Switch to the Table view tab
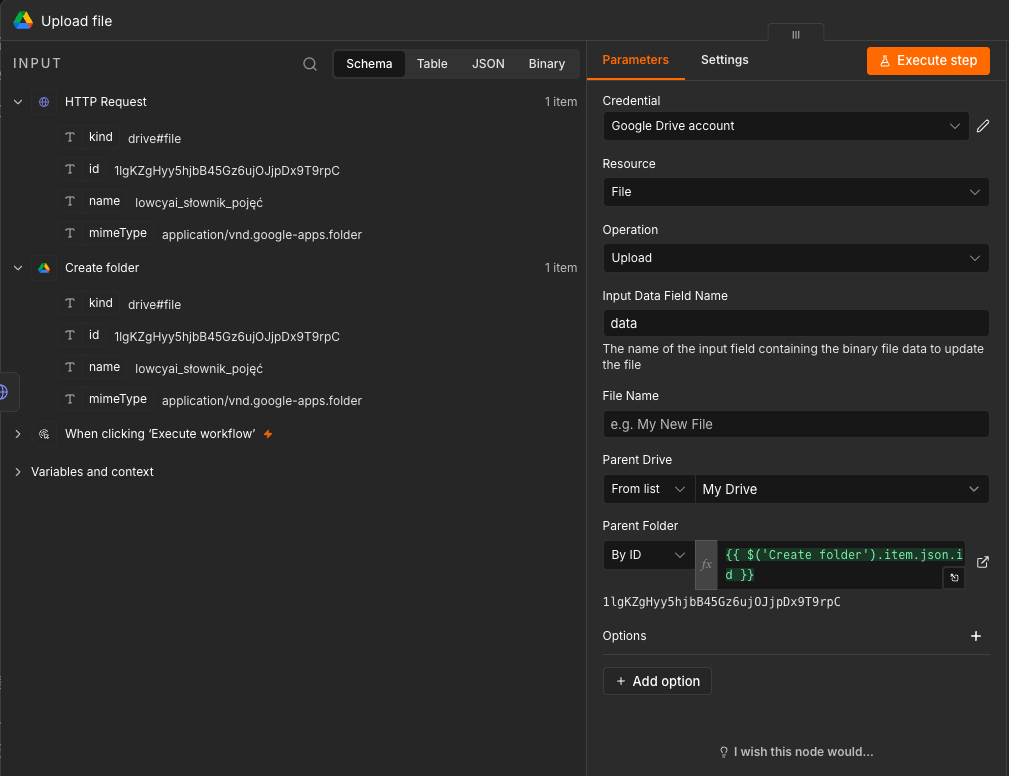This screenshot has height=776, width=1009. click(x=432, y=64)
